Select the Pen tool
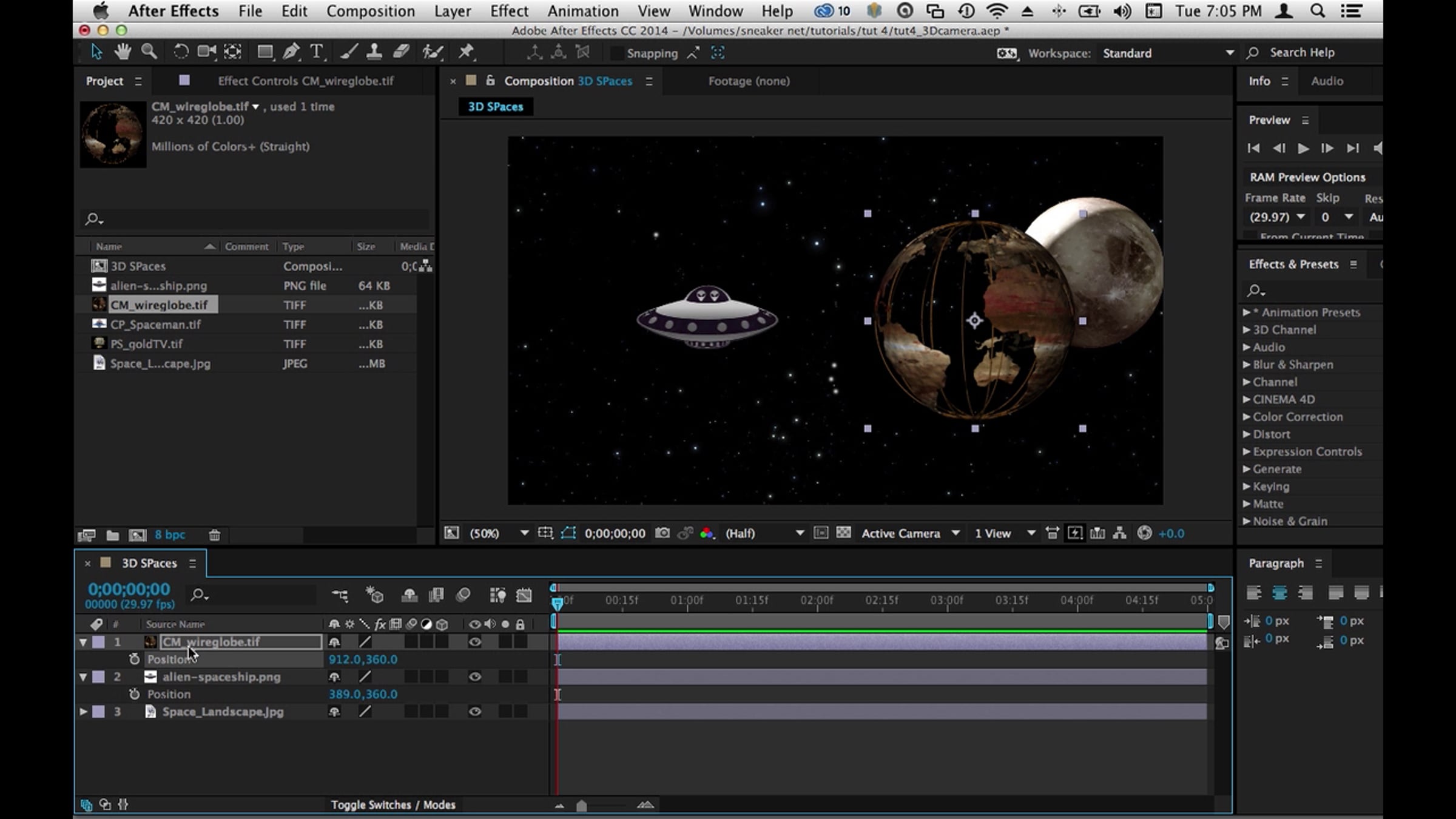 (291, 52)
